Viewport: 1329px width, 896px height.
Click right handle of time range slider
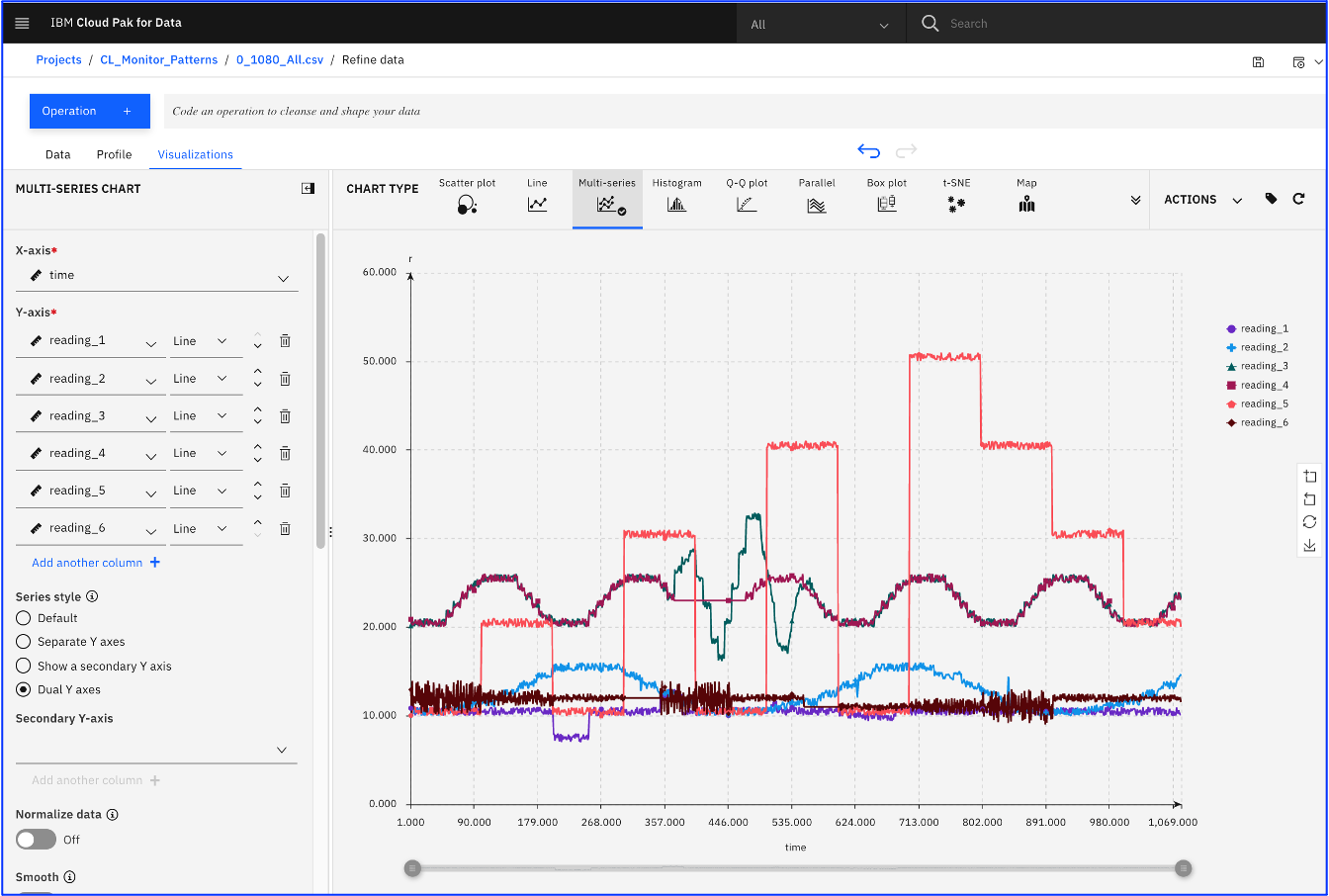1183,868
